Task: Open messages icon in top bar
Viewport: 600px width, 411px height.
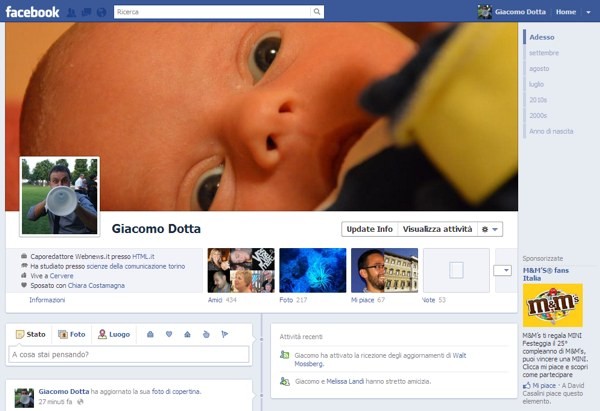Action: 86,12
